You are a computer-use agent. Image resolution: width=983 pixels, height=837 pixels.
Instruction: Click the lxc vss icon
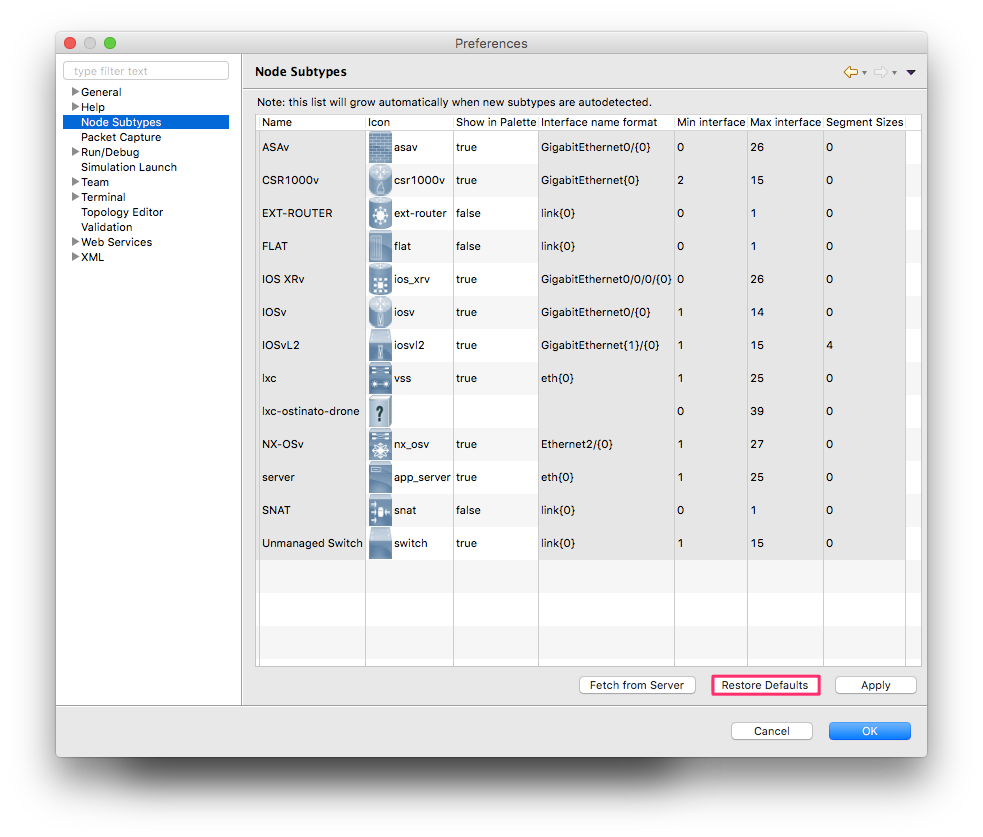coord(380,379)
